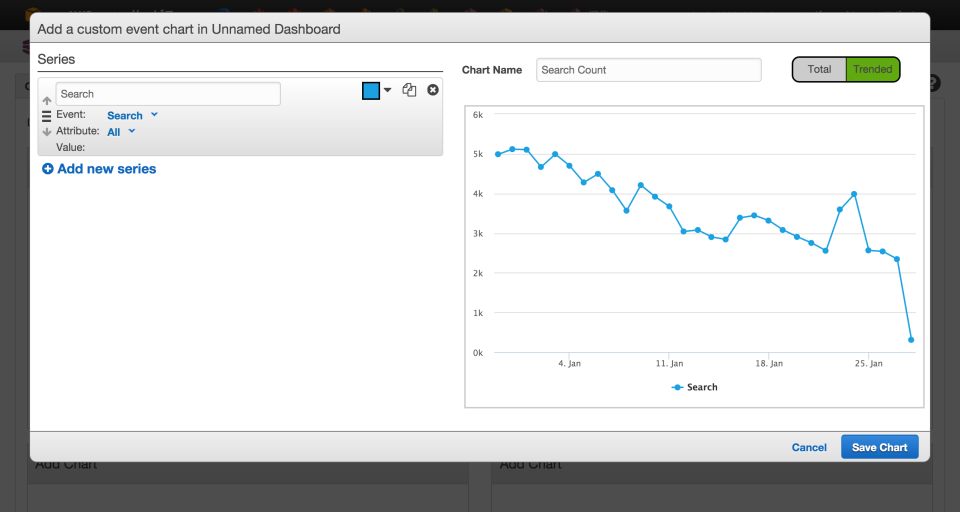Click the Chart Name field 'Search Count'
960x512 pixels.
click(x=649, y=70)
